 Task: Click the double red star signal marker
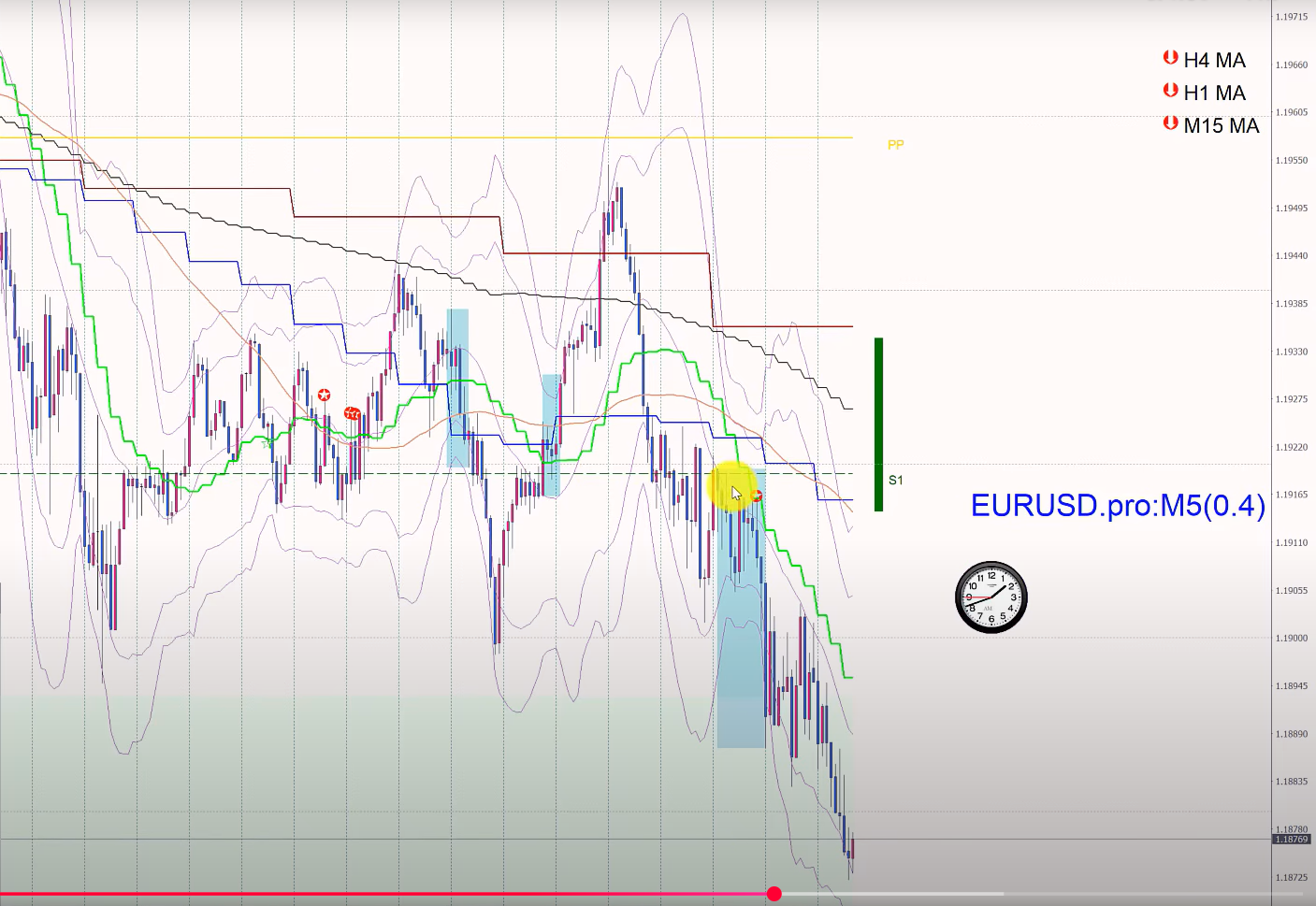[x=352, y=413]
